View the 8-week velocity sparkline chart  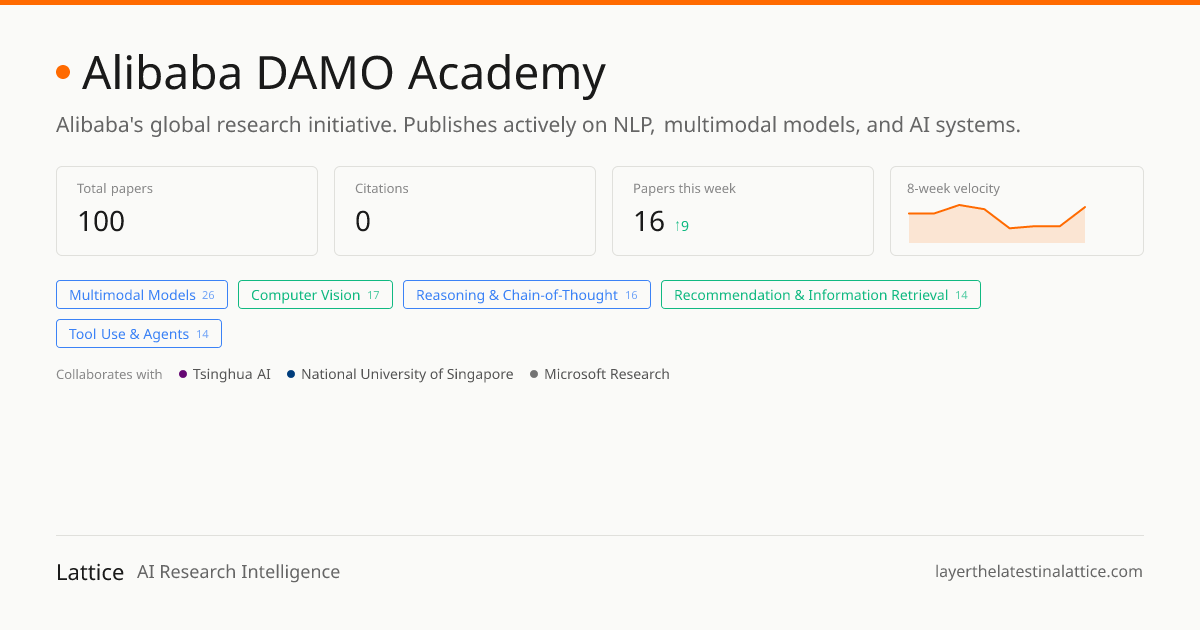997,223
